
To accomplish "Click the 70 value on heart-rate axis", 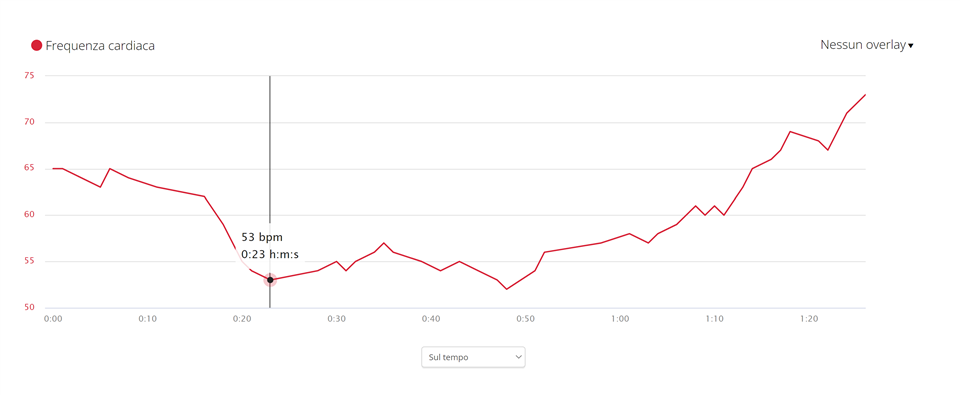I will pos(30,122).
